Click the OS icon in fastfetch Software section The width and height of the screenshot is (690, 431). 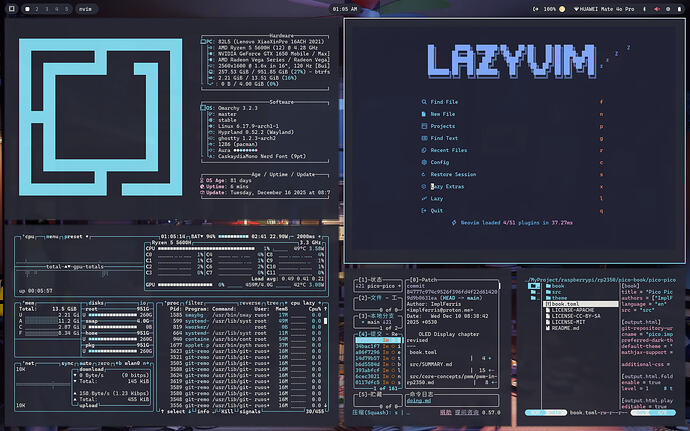pos(204,108)
